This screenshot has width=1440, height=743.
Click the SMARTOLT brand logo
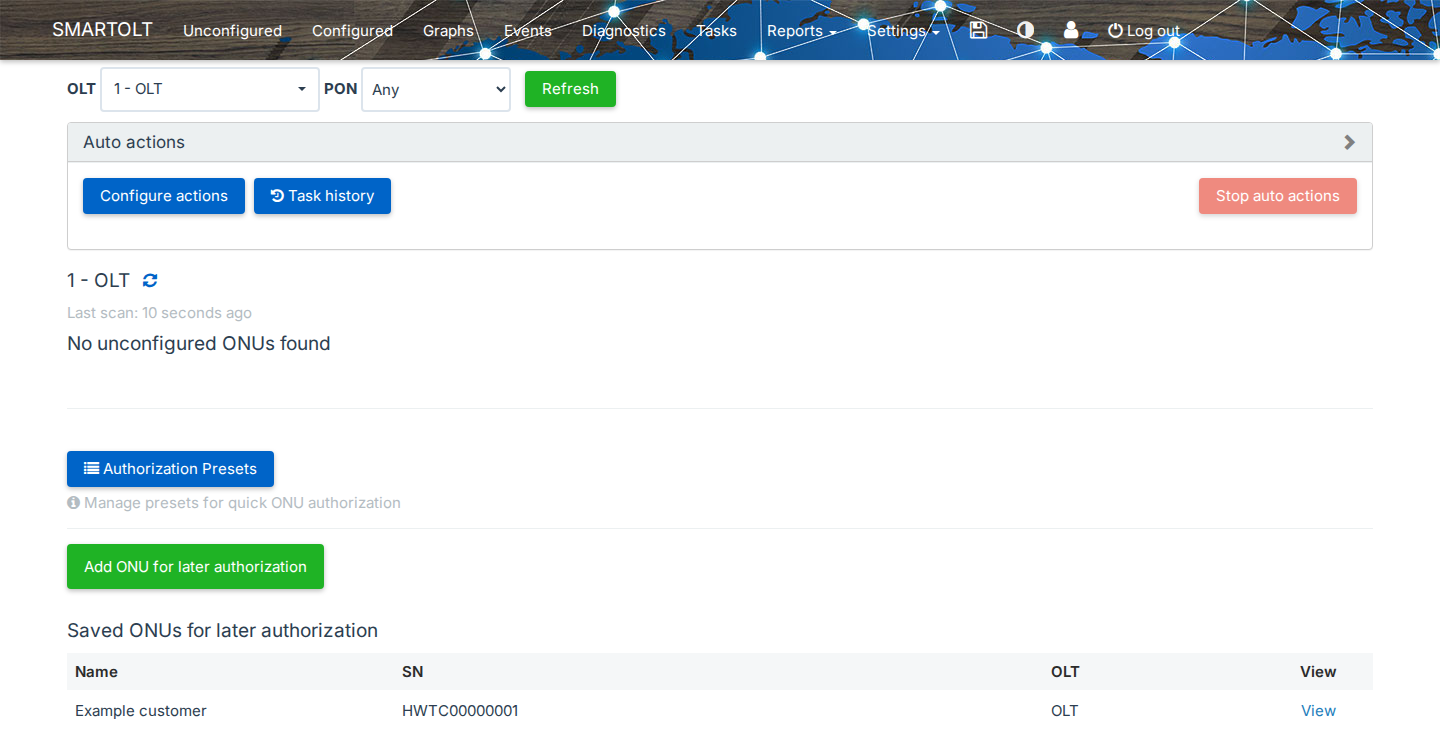click(x=102, y=29)
